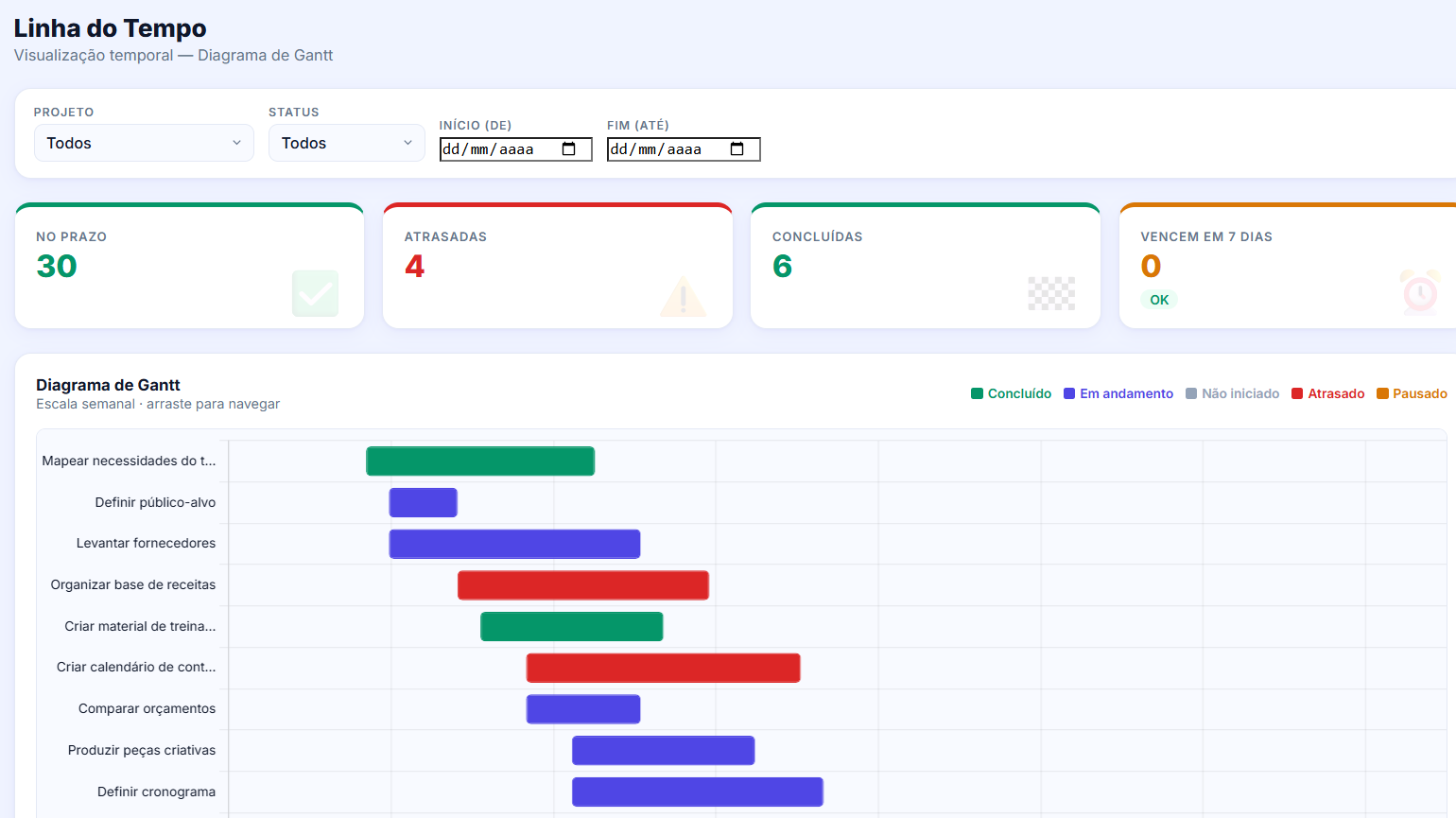Click the Início (De) date field
This screenshot has width=1456, height=818.
(515, 149)
